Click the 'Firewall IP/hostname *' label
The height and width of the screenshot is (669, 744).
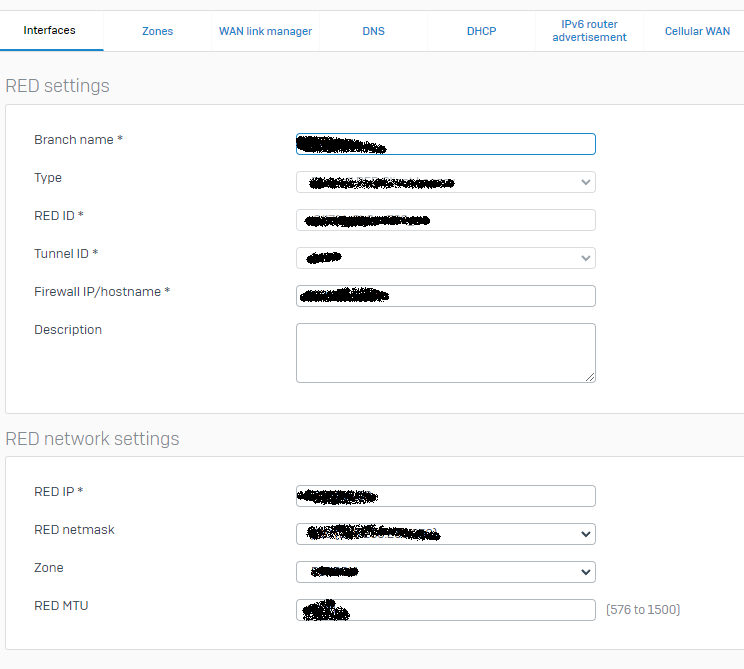102,291
